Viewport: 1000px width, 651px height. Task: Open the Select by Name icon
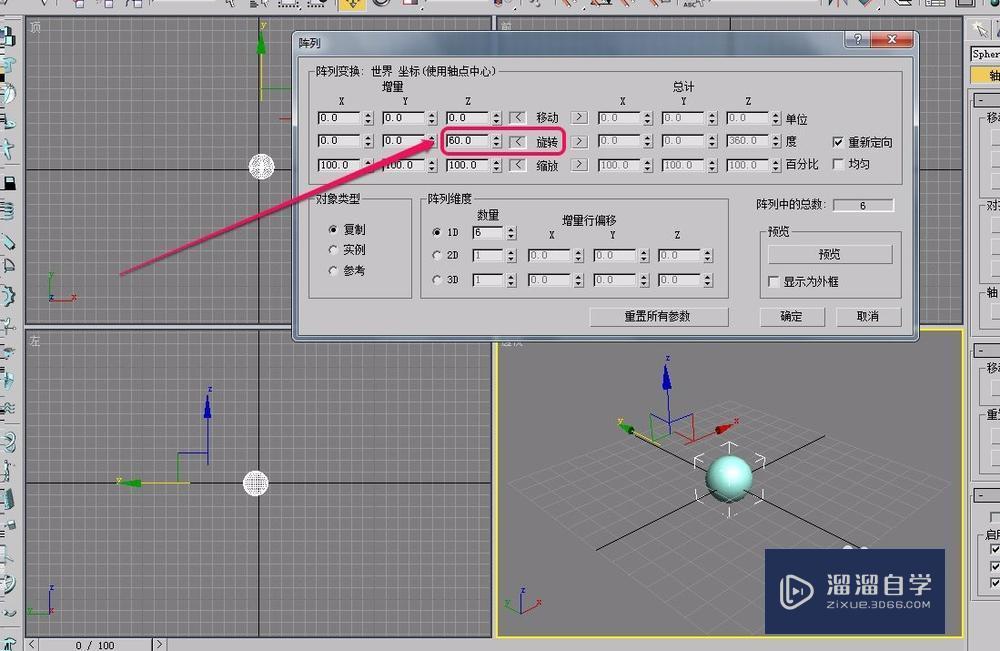pyautogui.click(x=254, y=6)
